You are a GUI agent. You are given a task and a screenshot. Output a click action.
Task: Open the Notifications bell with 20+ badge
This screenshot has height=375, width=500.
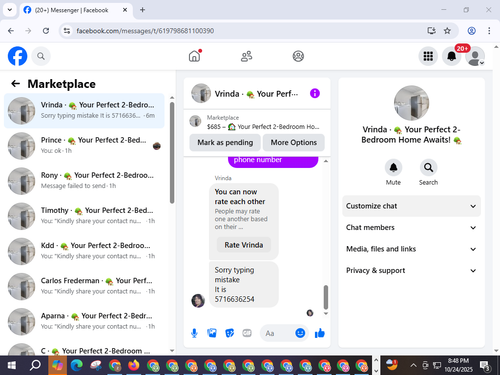click(x=452, y=56)
